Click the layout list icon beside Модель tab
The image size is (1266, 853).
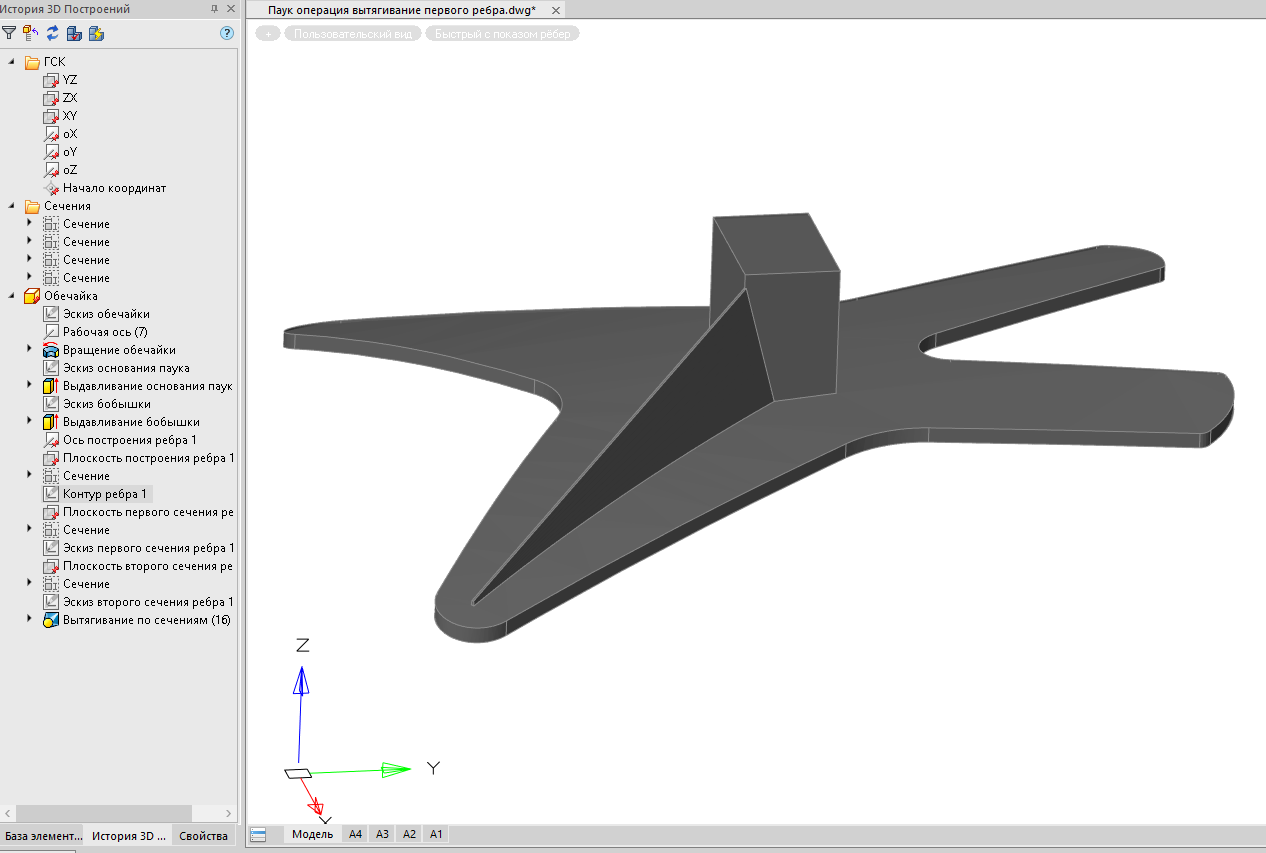[258, 835]
